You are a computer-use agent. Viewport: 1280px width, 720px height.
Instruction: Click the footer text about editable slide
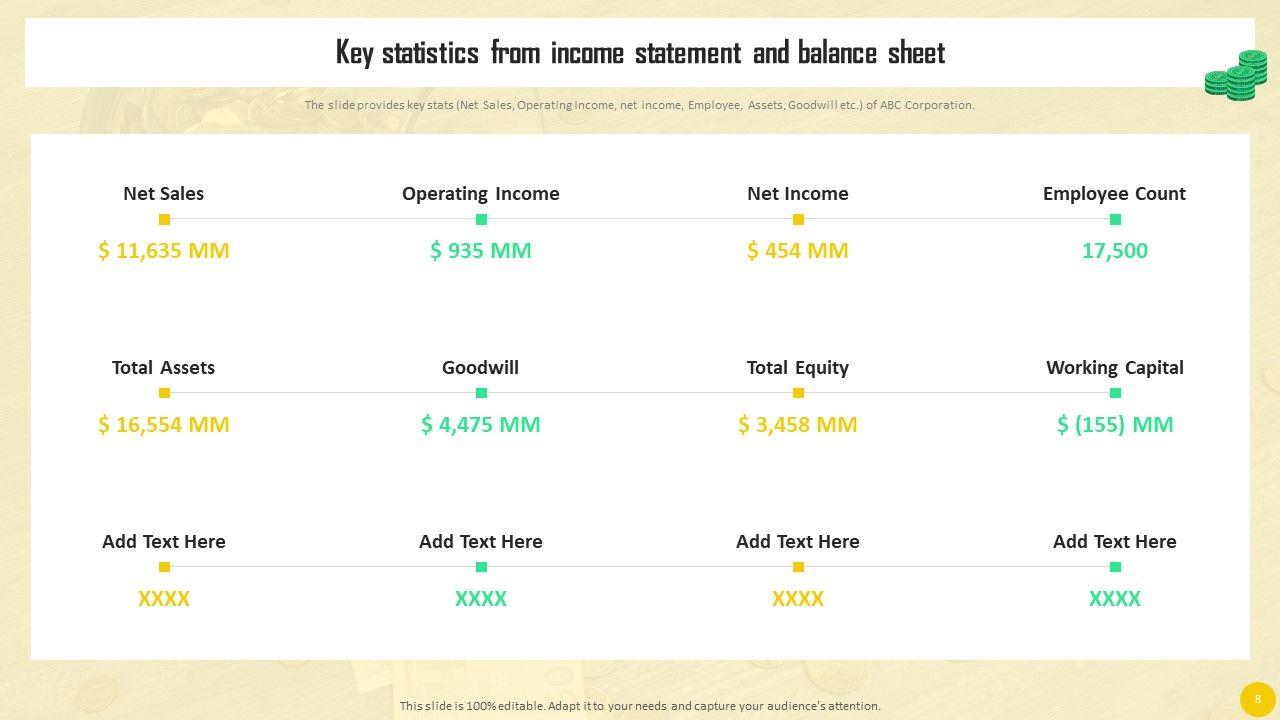tap(640, 706)
